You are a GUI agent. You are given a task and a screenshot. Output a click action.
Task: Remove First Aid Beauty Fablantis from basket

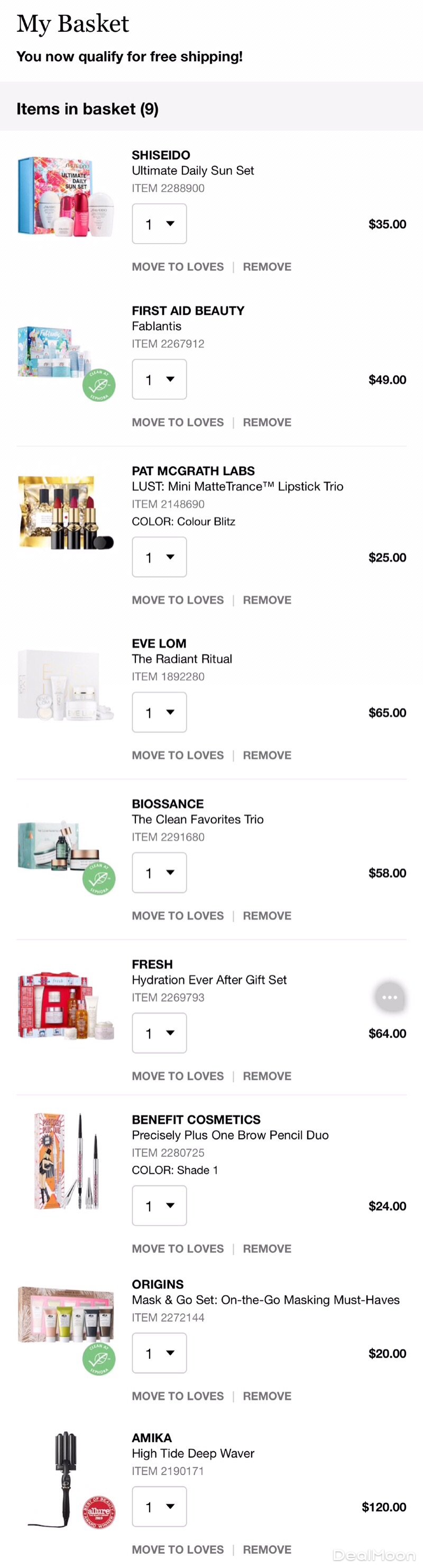pyautogui.click(x=266, y=422)
